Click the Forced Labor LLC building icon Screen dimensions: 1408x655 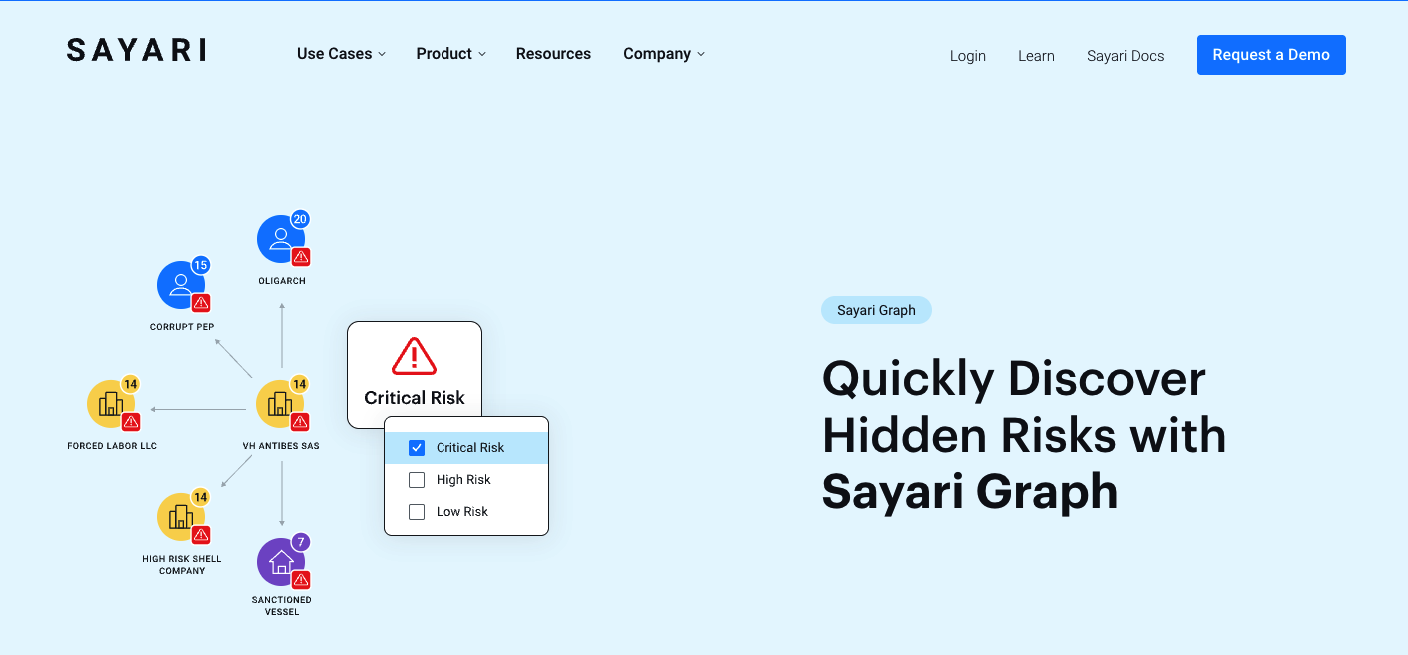pos(110,404)
